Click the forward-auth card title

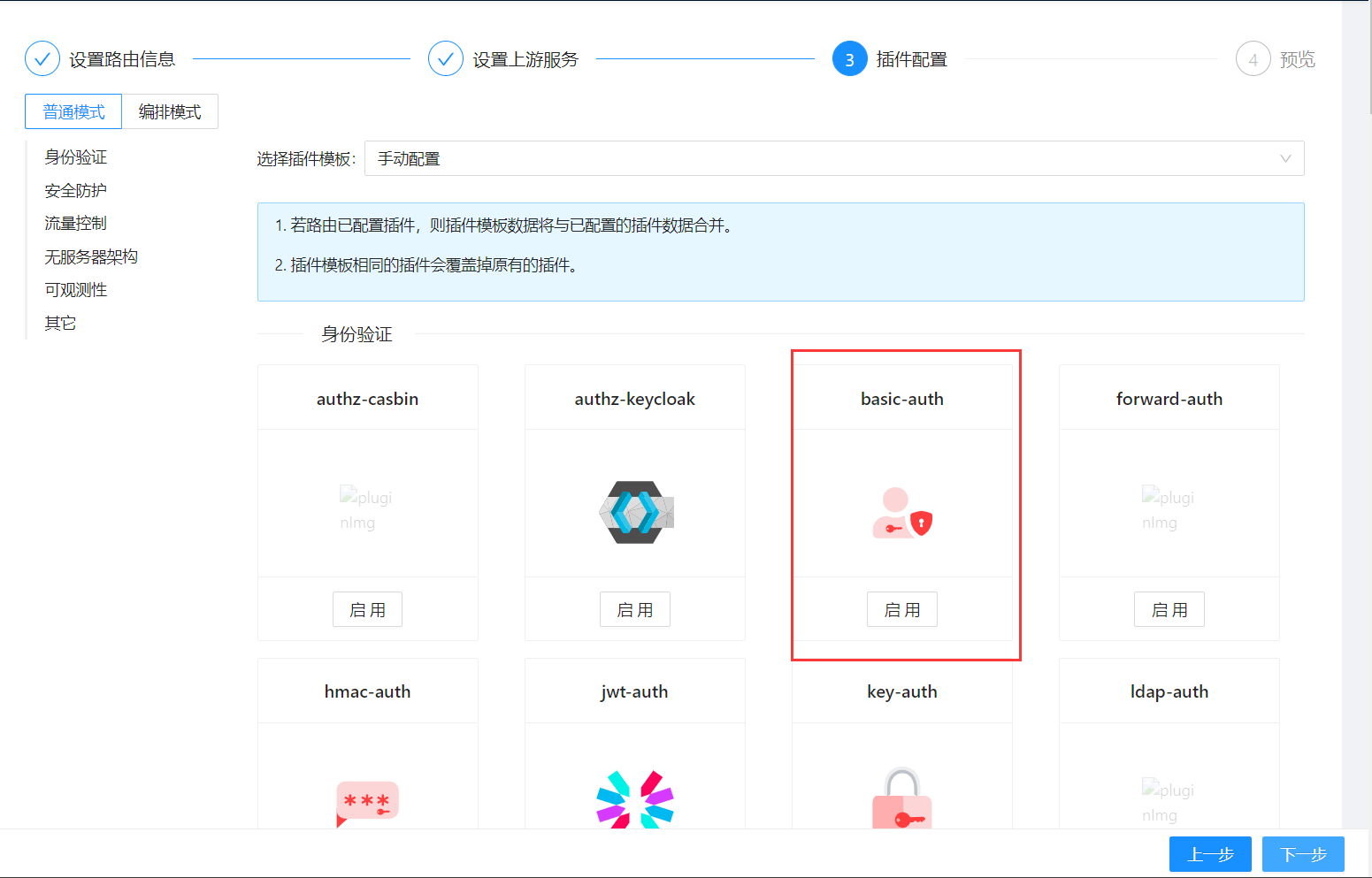(1169, 399)
